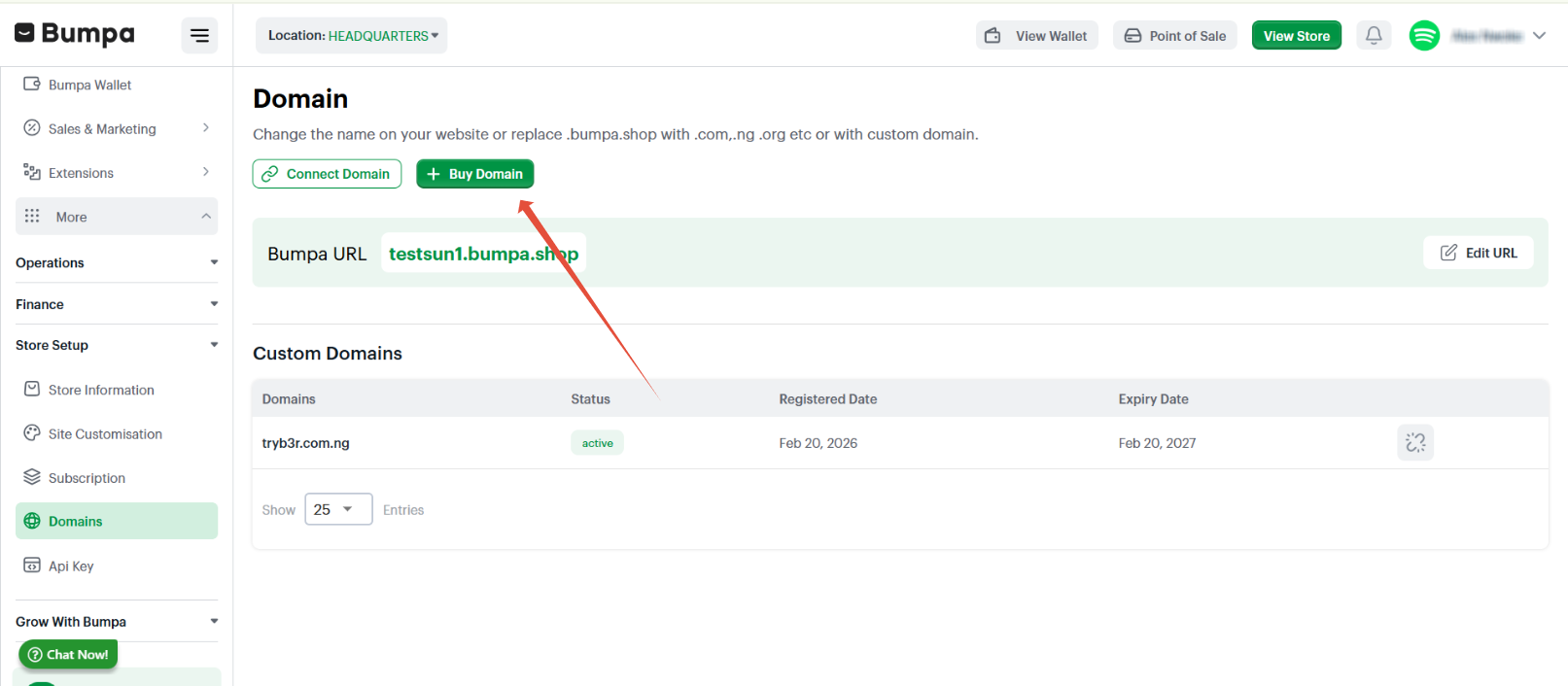Click the Subscription layers icon

[32, 477]
